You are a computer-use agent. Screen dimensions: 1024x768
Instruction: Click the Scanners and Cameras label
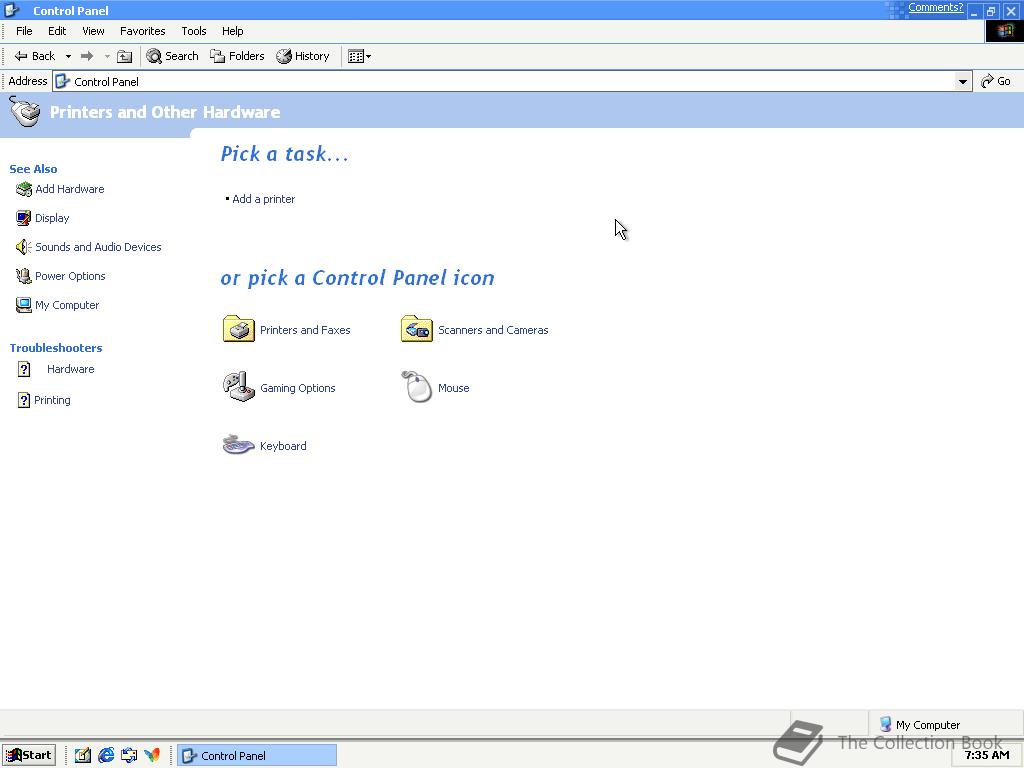click(x=493, y=330)
